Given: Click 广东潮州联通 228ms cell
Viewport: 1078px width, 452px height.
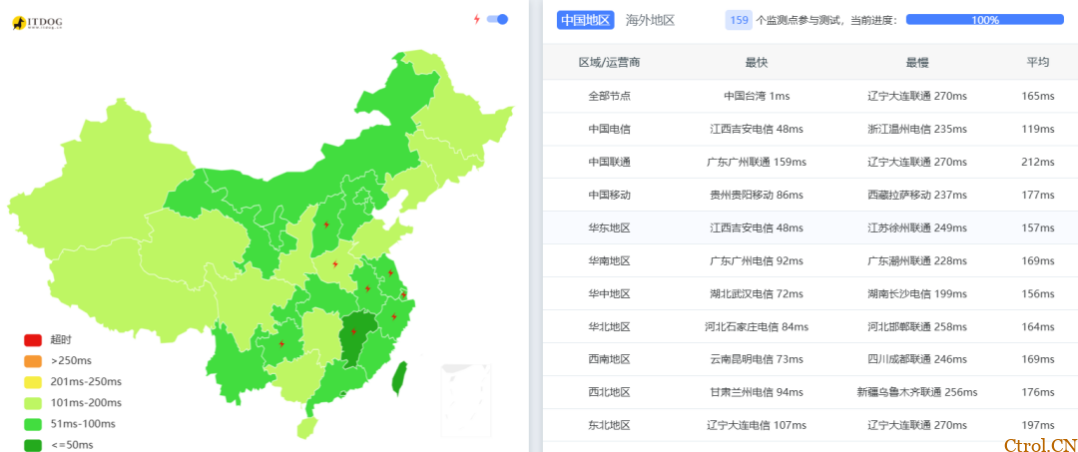Looking at the screenshot, I should (917, 261).
